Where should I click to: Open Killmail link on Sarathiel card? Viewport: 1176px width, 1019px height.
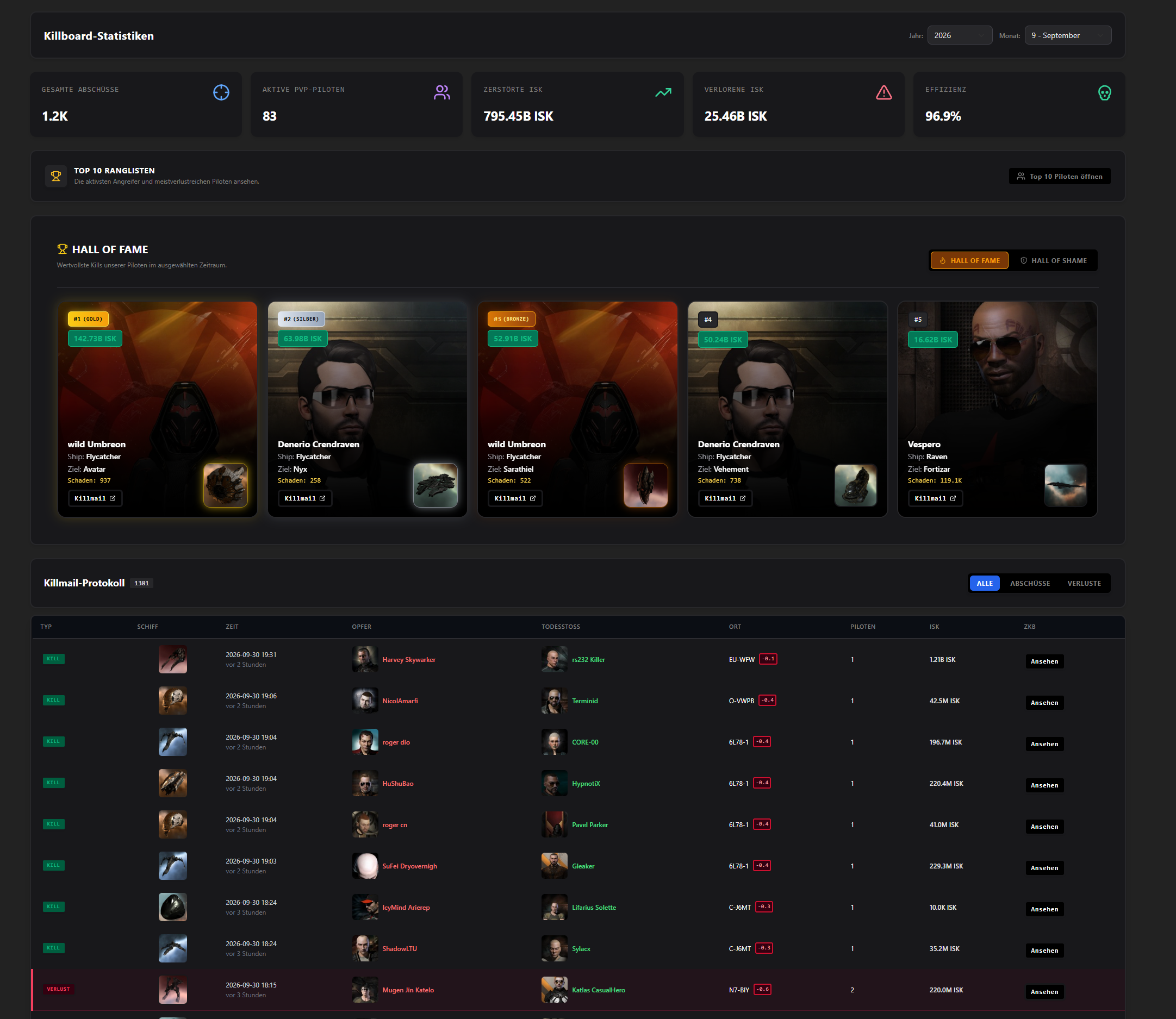tap(515, 498)
